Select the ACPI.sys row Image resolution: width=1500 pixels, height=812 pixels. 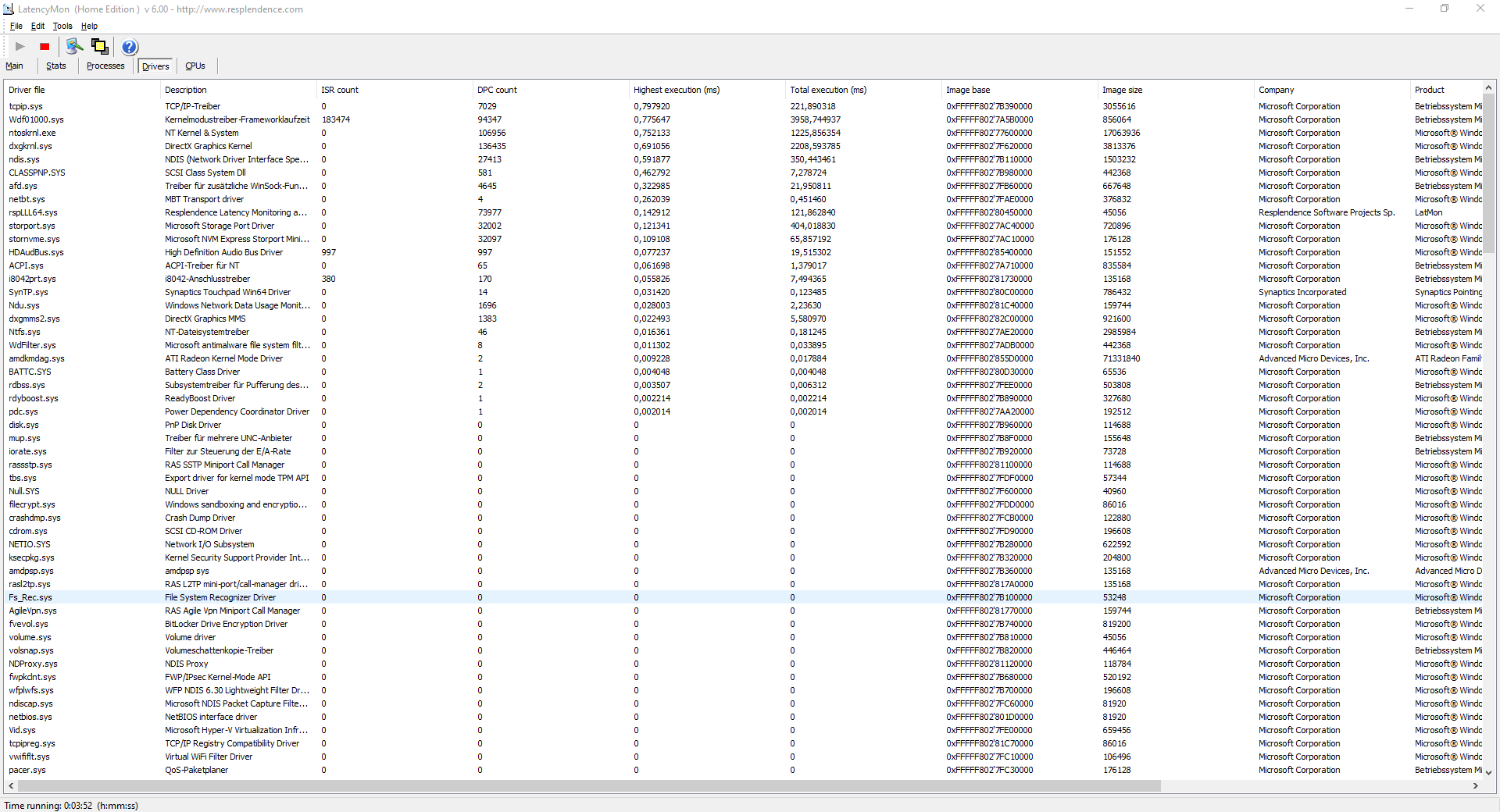click(x=743, y=265)
